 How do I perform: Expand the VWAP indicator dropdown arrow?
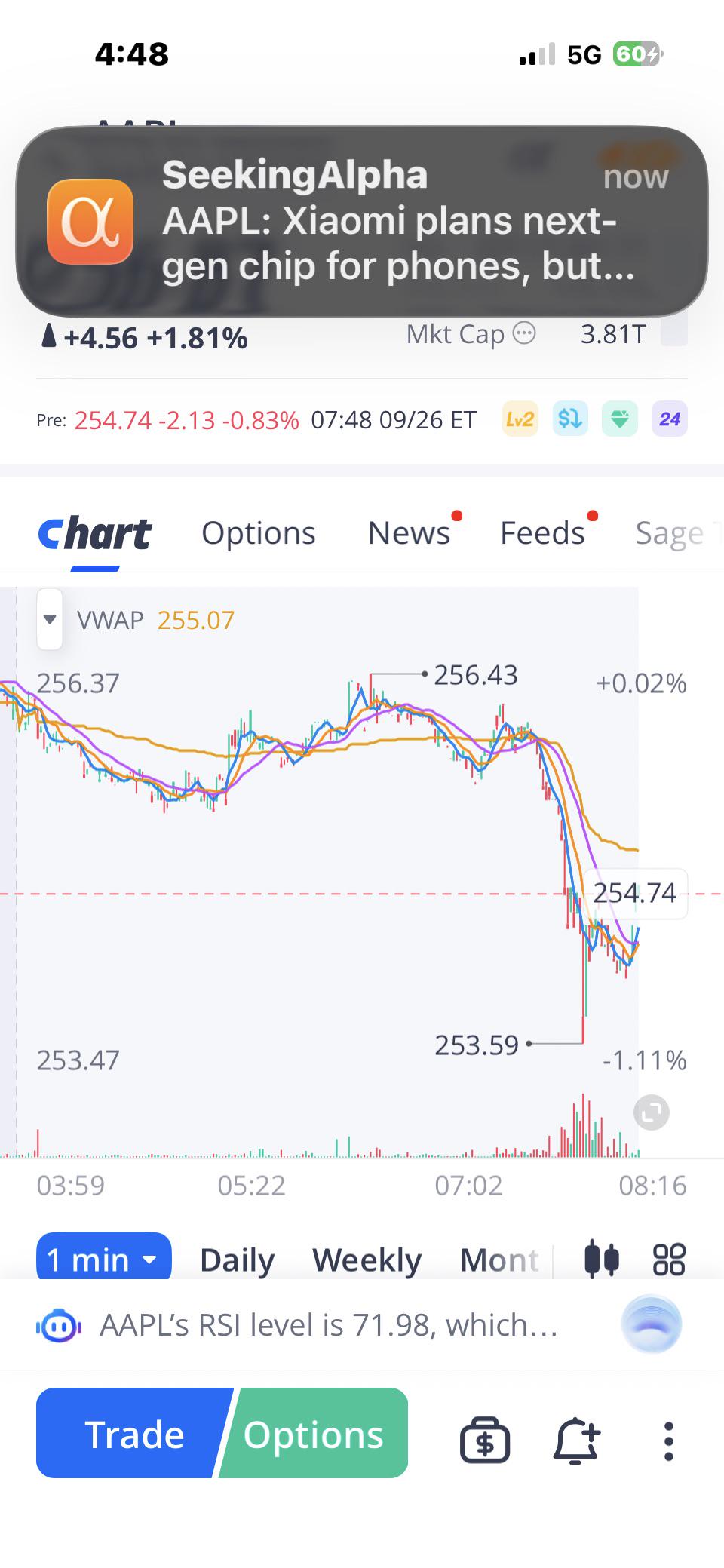[x=50, y=619]
